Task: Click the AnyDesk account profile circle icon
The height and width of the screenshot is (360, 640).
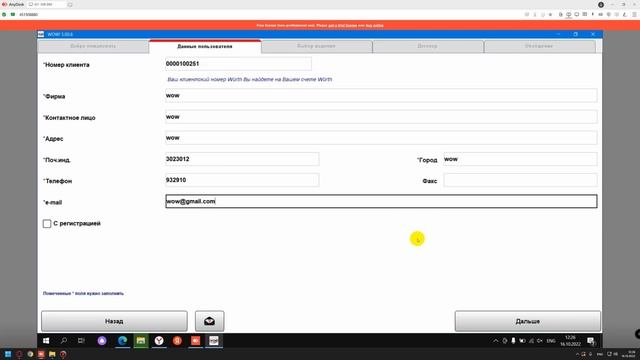Action: (x=601, y=4)
